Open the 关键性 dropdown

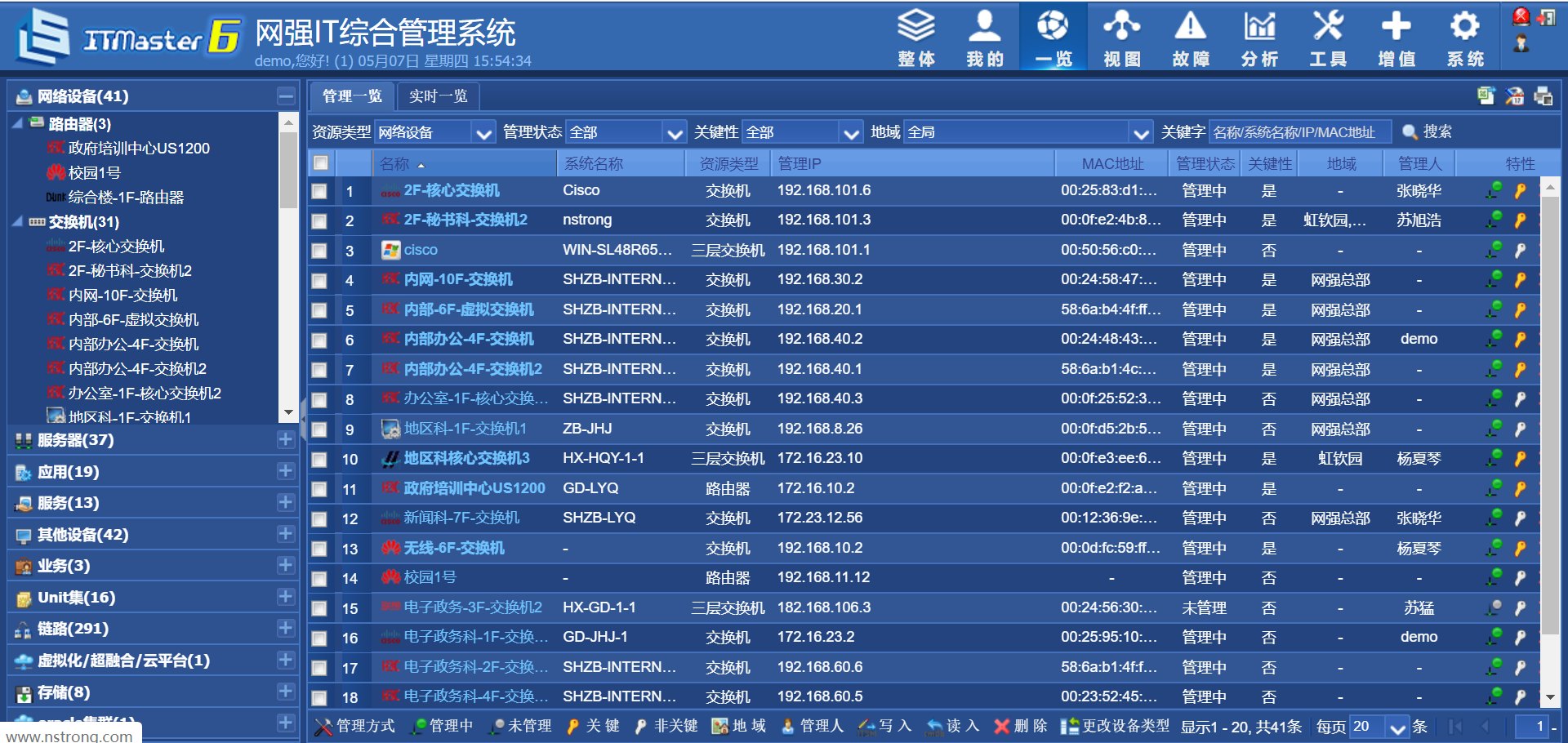click(803, 132)
